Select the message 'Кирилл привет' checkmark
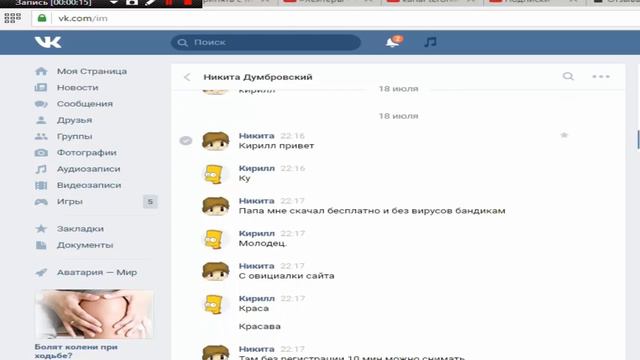The image size is (640, 360). point(186,141)
